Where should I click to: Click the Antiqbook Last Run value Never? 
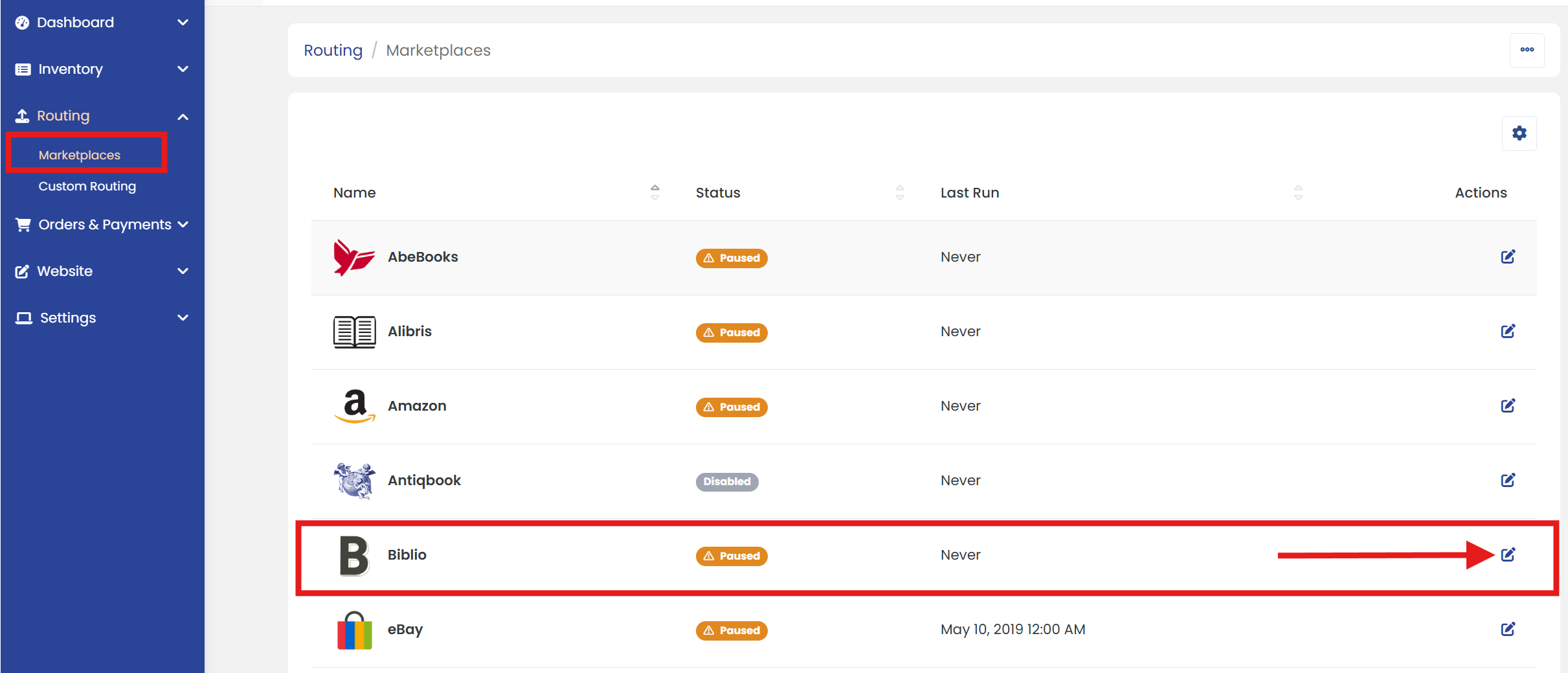[x=961, y=481]
